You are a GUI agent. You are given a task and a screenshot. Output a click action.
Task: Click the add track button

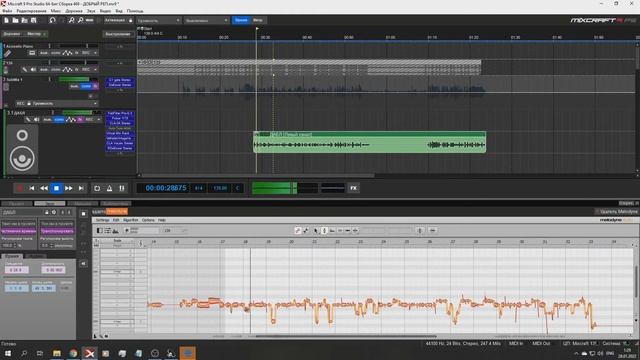pos(12,34)
